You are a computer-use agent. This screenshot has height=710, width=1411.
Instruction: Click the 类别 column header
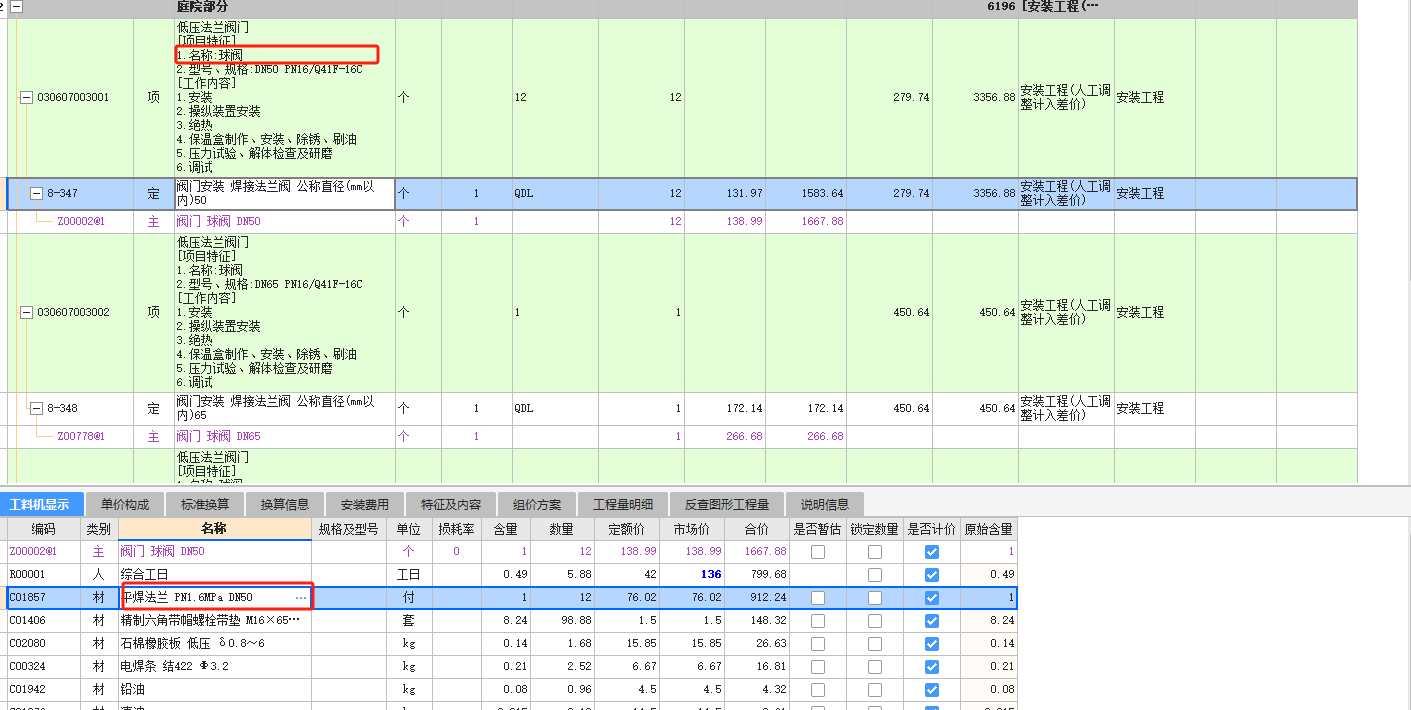(98, 529)
